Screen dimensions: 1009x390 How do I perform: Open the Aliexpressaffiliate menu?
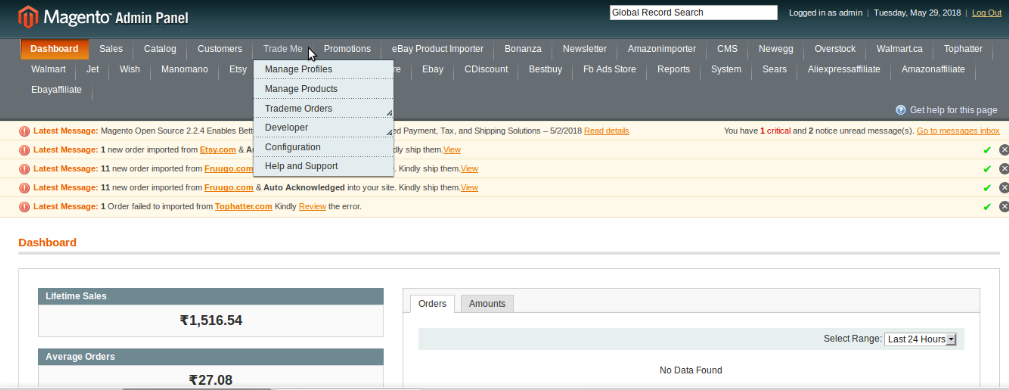pyautogui.click(x=844, y=69)
